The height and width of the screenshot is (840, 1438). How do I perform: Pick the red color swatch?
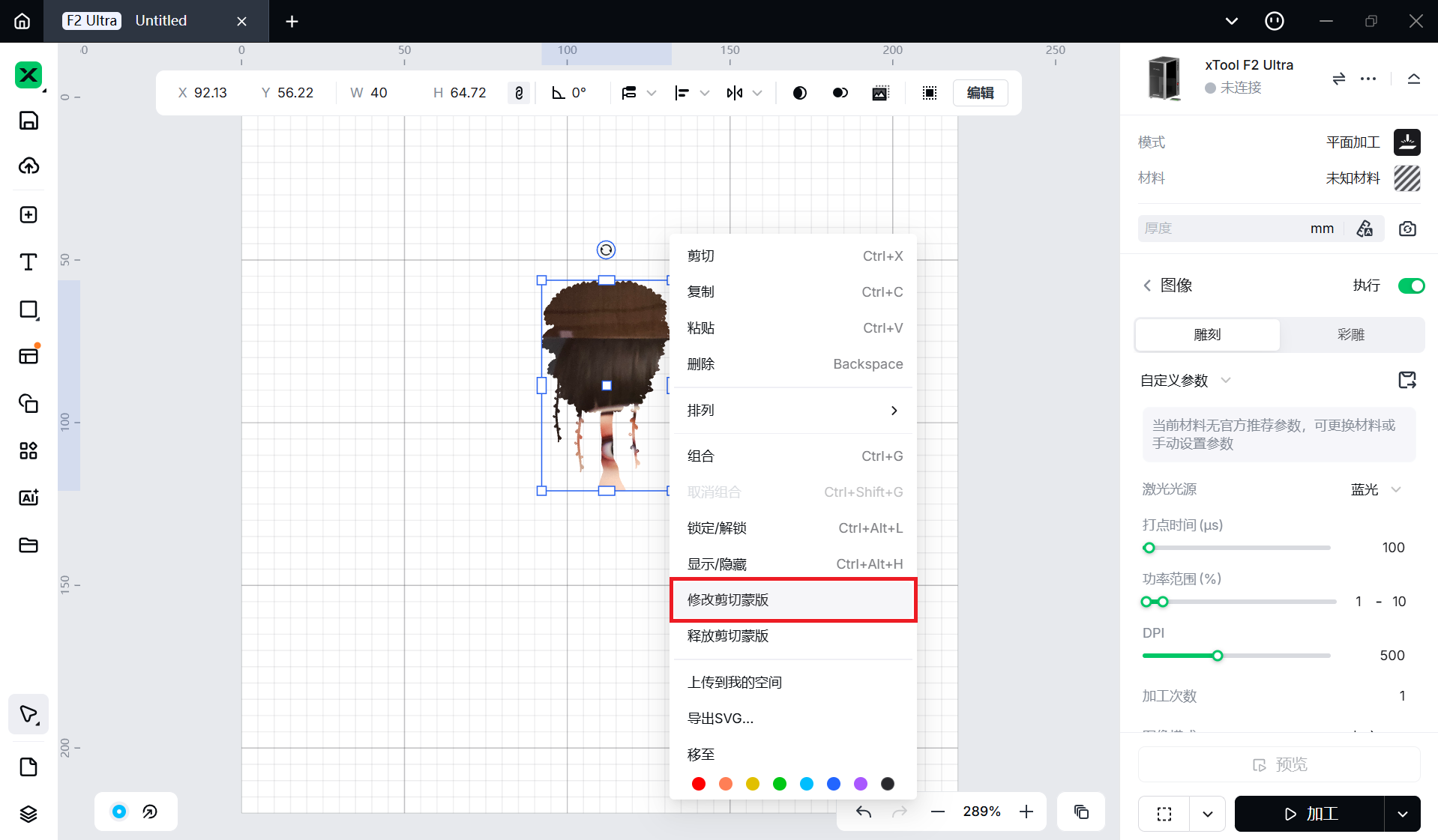tap(699, 784)
